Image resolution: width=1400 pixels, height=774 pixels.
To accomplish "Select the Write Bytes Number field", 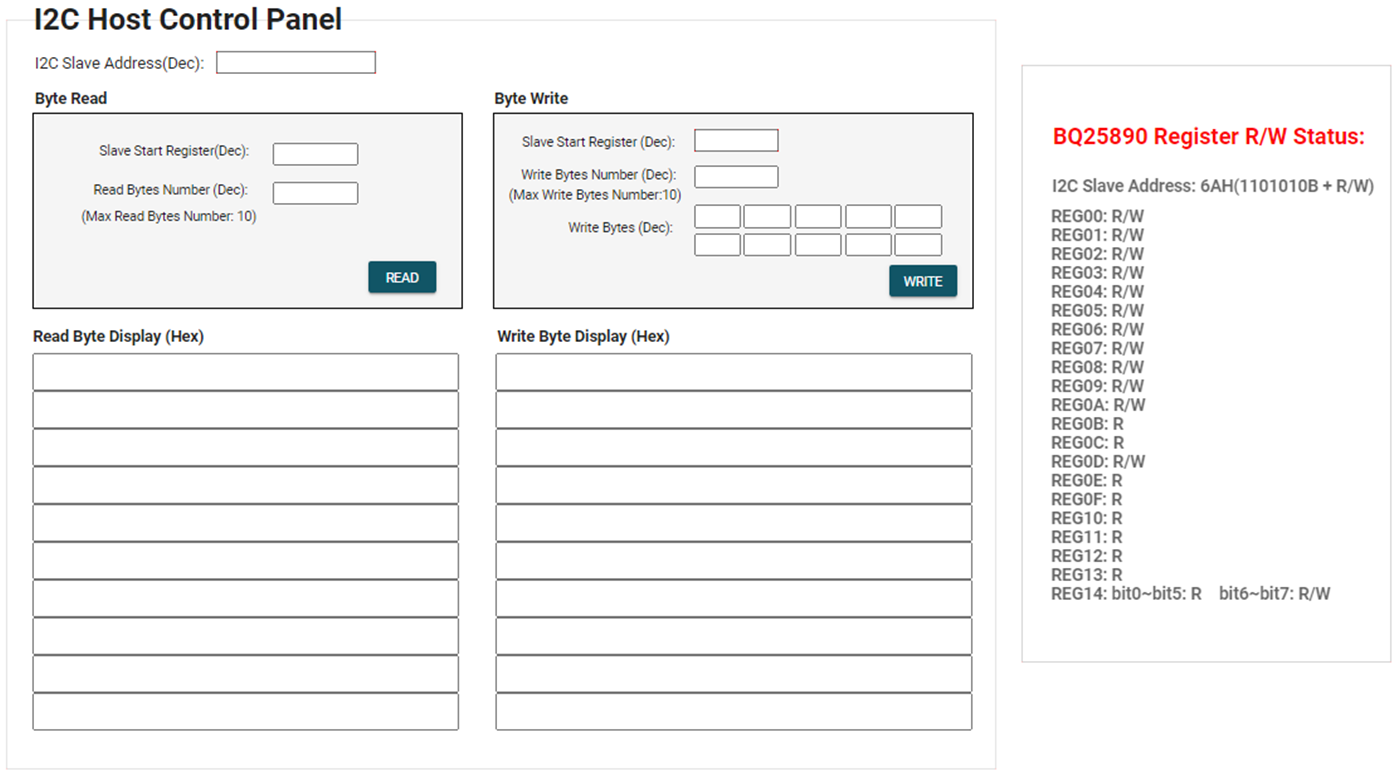I will [736, 177].
